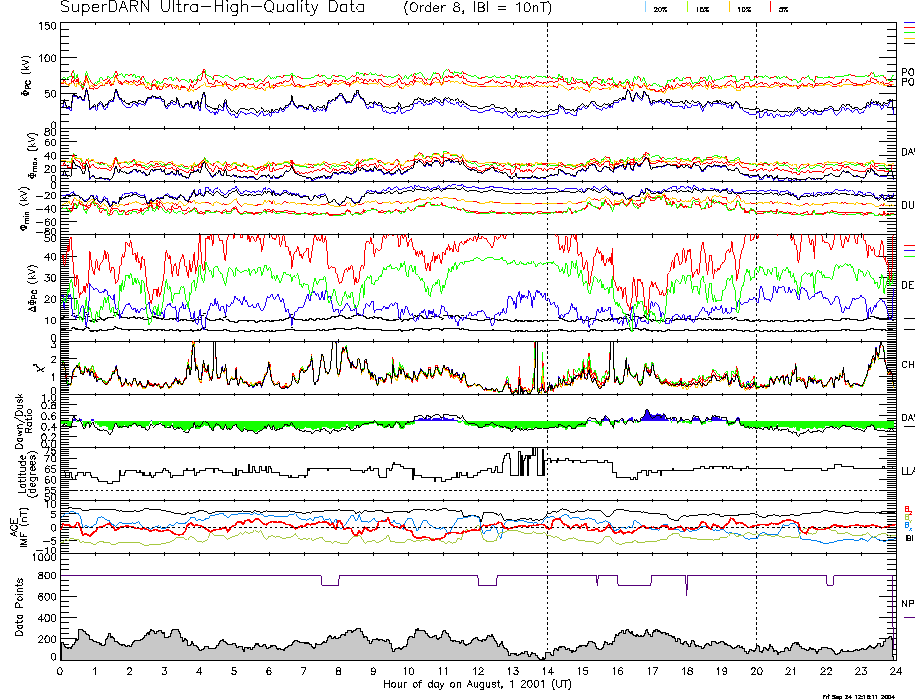Screen dimensions: 915x700
Task: Click the dashed vertical line at hour 20
Action: (756, 300)
